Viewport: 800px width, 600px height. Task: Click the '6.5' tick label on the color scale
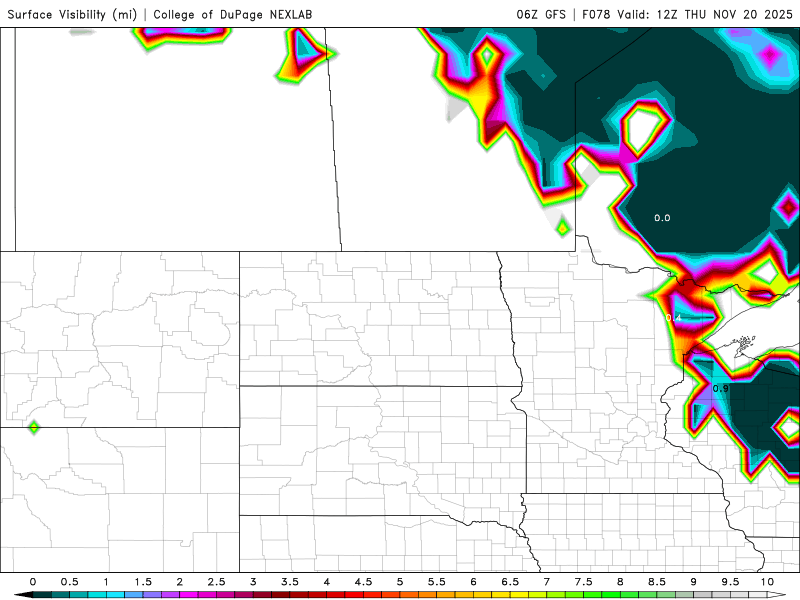coord(510,582)
